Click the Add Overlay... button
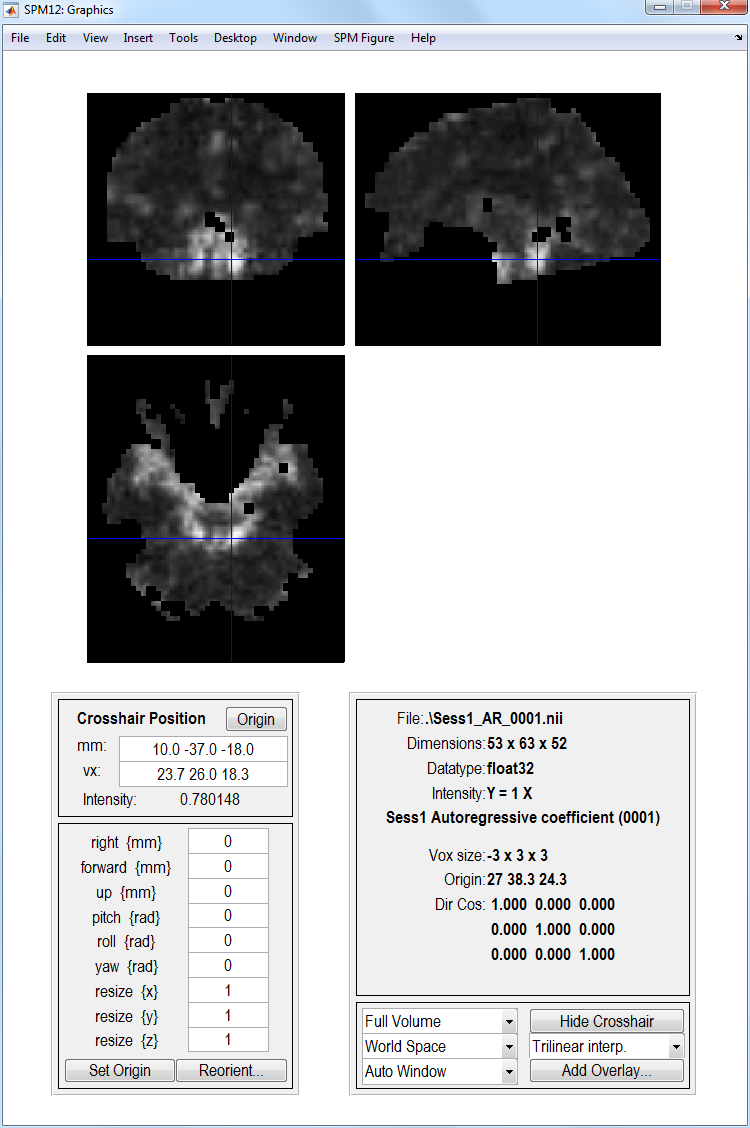This screenshot has height=1128, width=750. [x=607, y=1071]
